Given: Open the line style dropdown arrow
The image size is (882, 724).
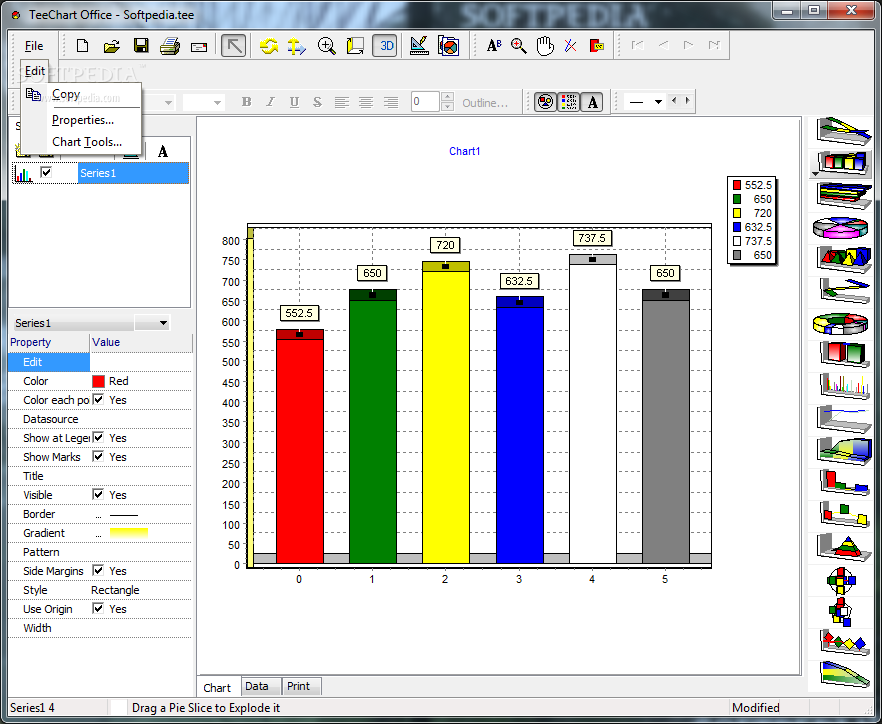Looking at the screenshot, I should tap(658, 102).
